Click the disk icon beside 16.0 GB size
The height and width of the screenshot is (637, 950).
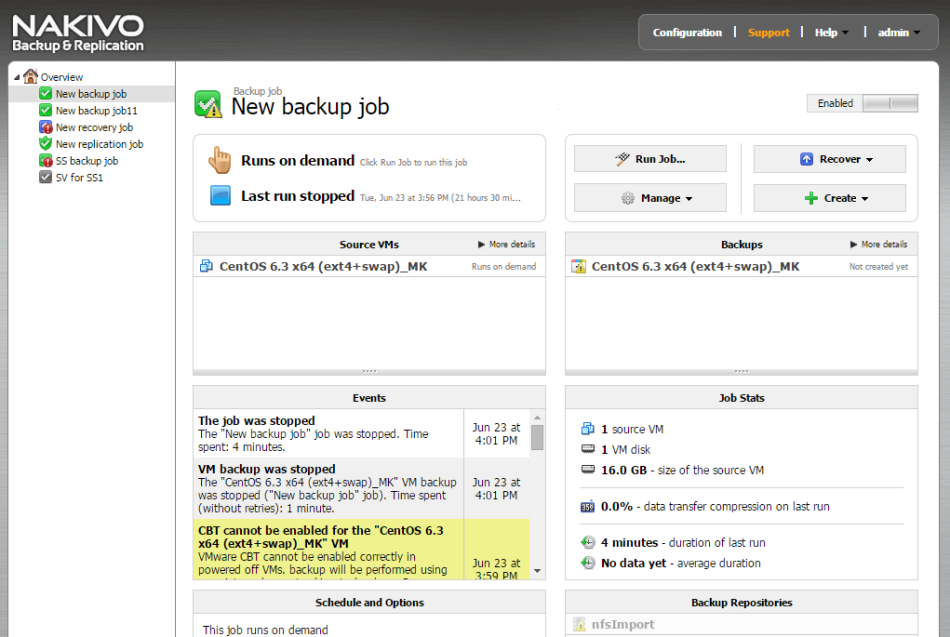(x=588, y=470)
